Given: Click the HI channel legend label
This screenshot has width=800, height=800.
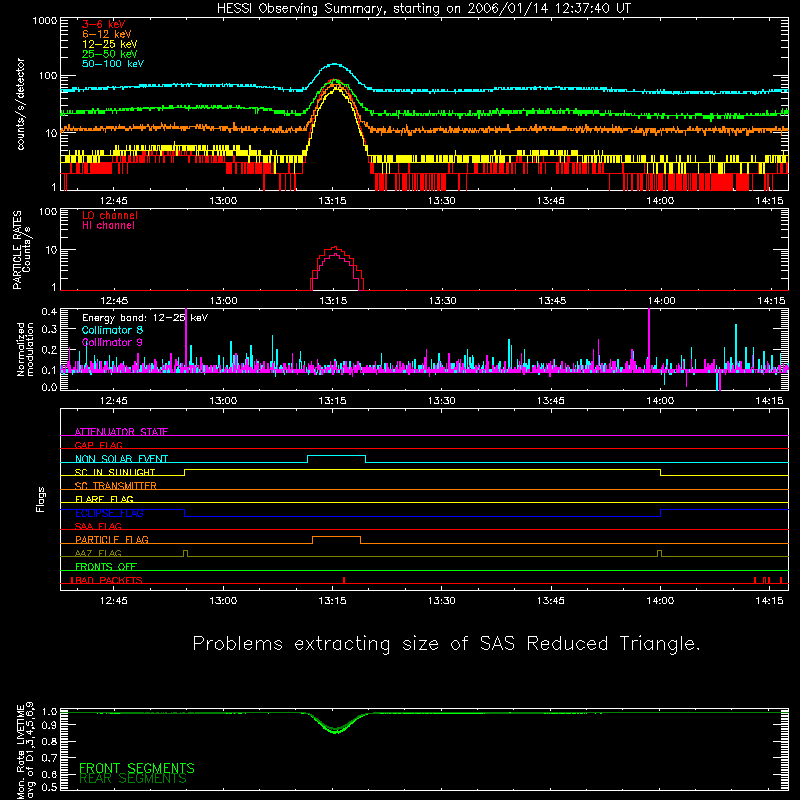Looking at the screenshot, I should [108, 226].
